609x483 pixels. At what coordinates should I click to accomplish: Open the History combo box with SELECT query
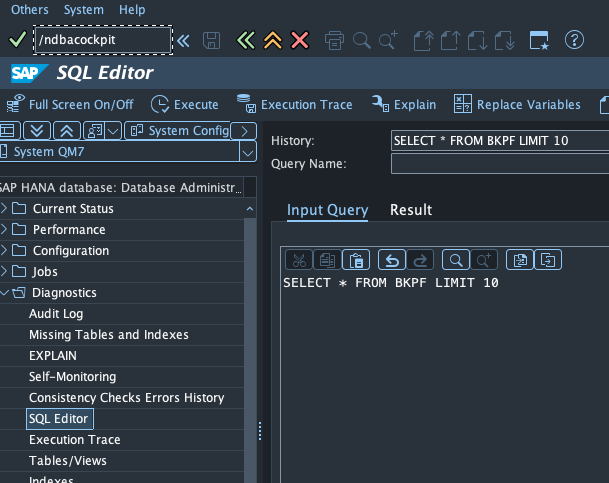[x=500, y=141]
